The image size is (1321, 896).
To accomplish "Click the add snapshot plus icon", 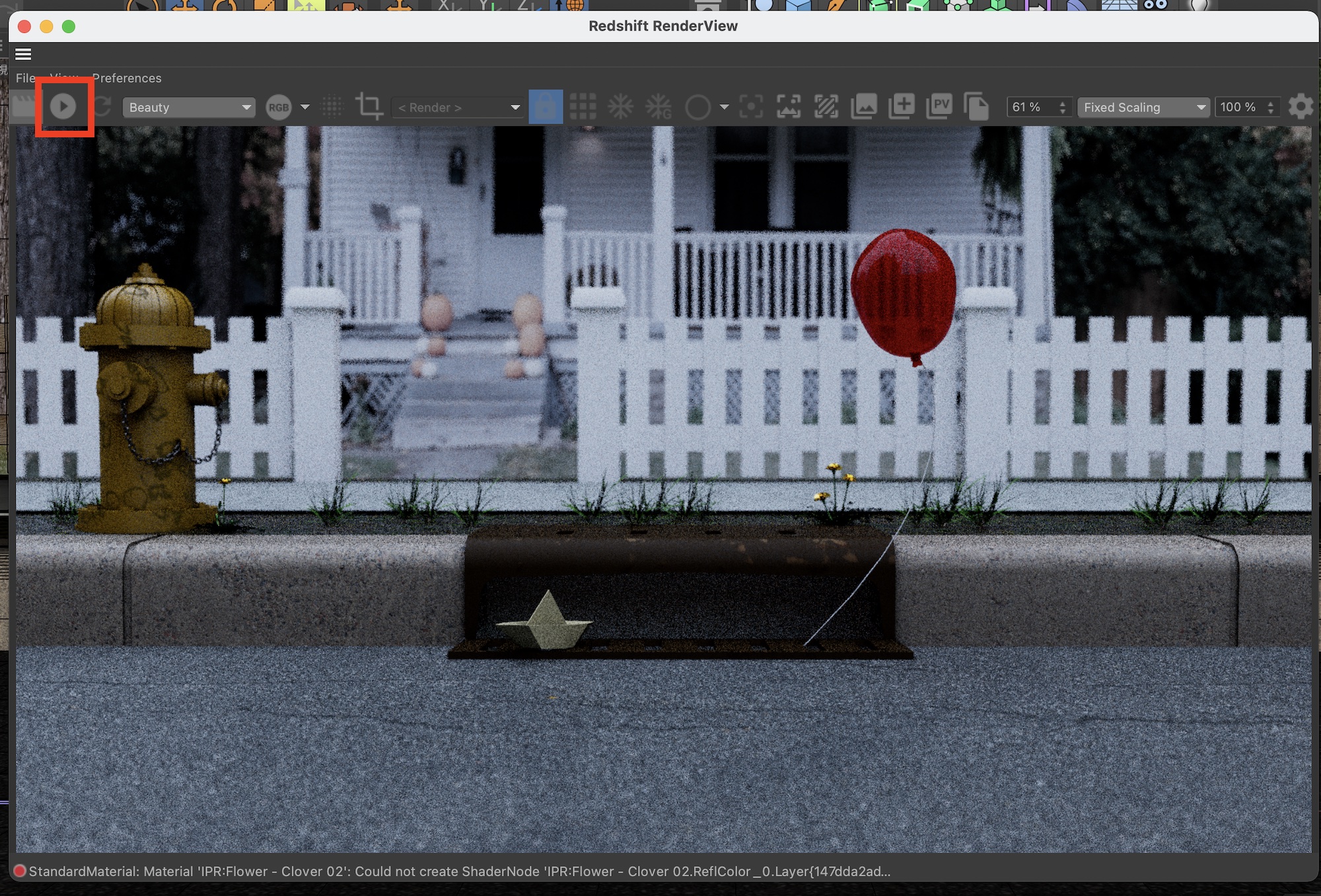I will point(902,106).
